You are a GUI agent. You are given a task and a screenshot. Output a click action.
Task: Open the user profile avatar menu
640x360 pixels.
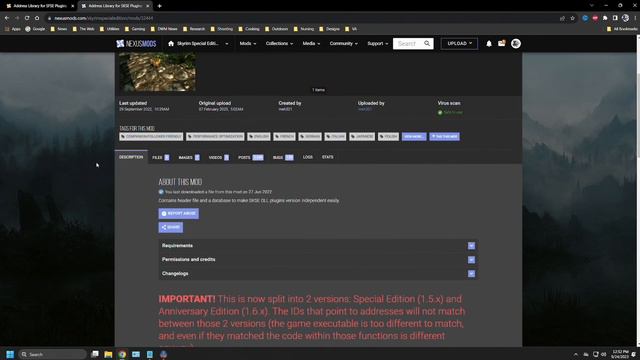[x=516, y=44]
